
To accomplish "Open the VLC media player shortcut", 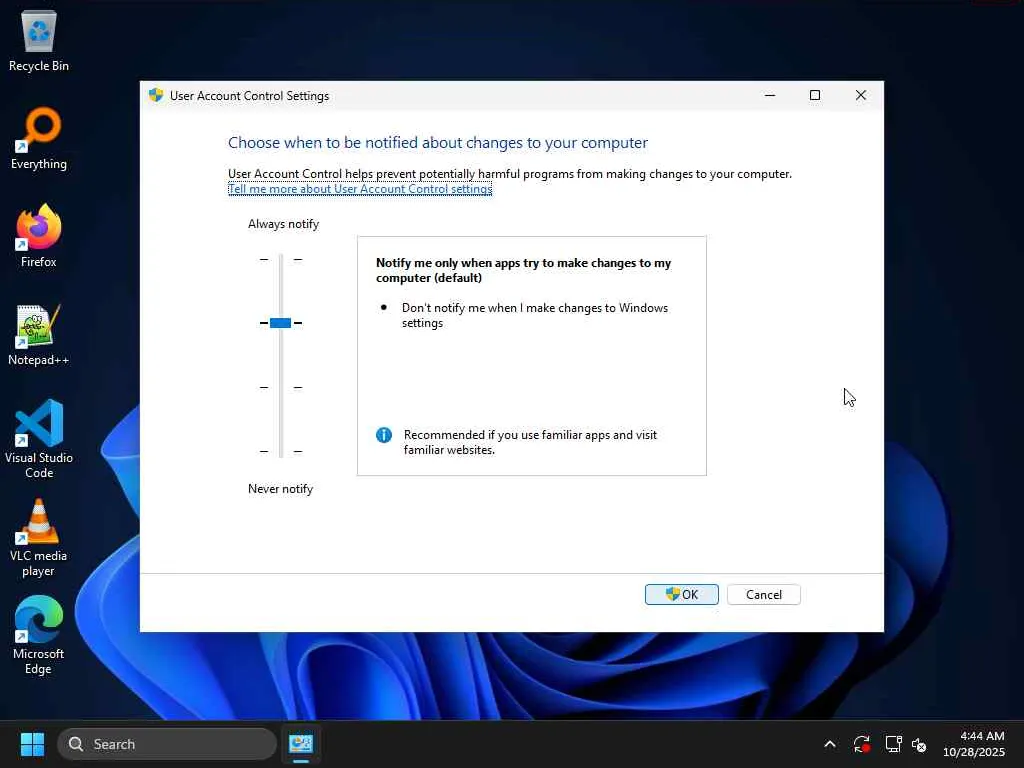I will point(39,538).
